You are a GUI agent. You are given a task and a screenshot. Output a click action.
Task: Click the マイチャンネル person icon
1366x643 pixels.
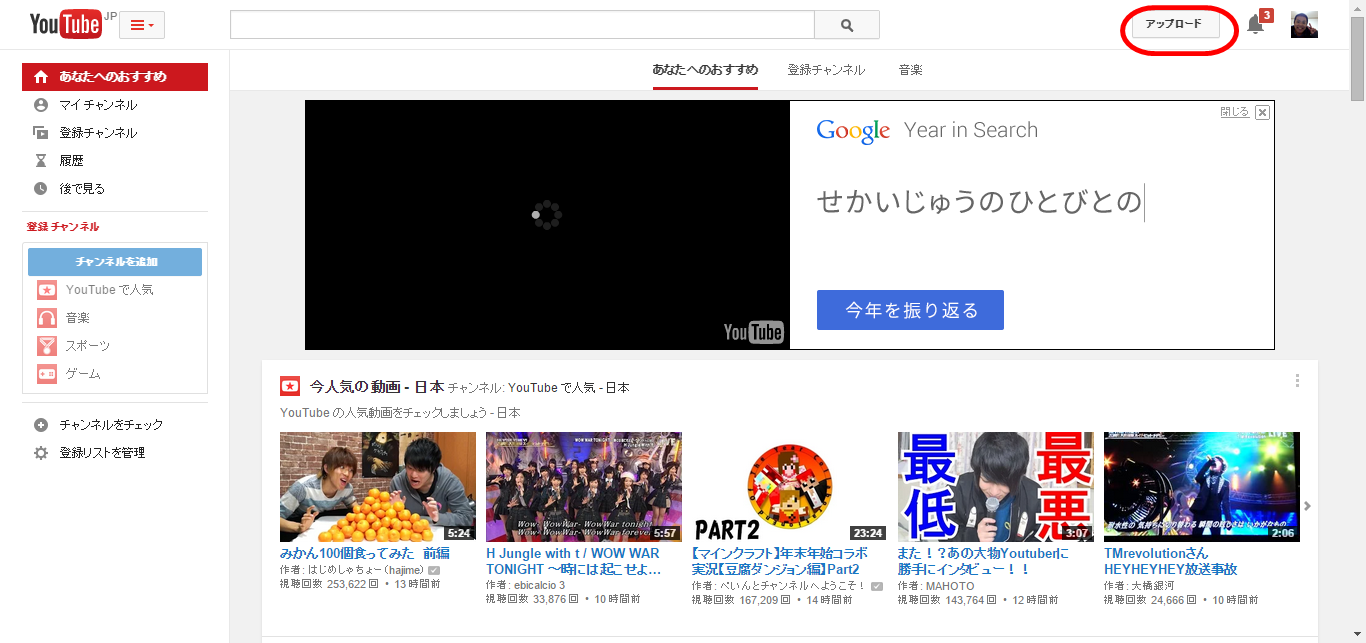[x=41, y=105]
